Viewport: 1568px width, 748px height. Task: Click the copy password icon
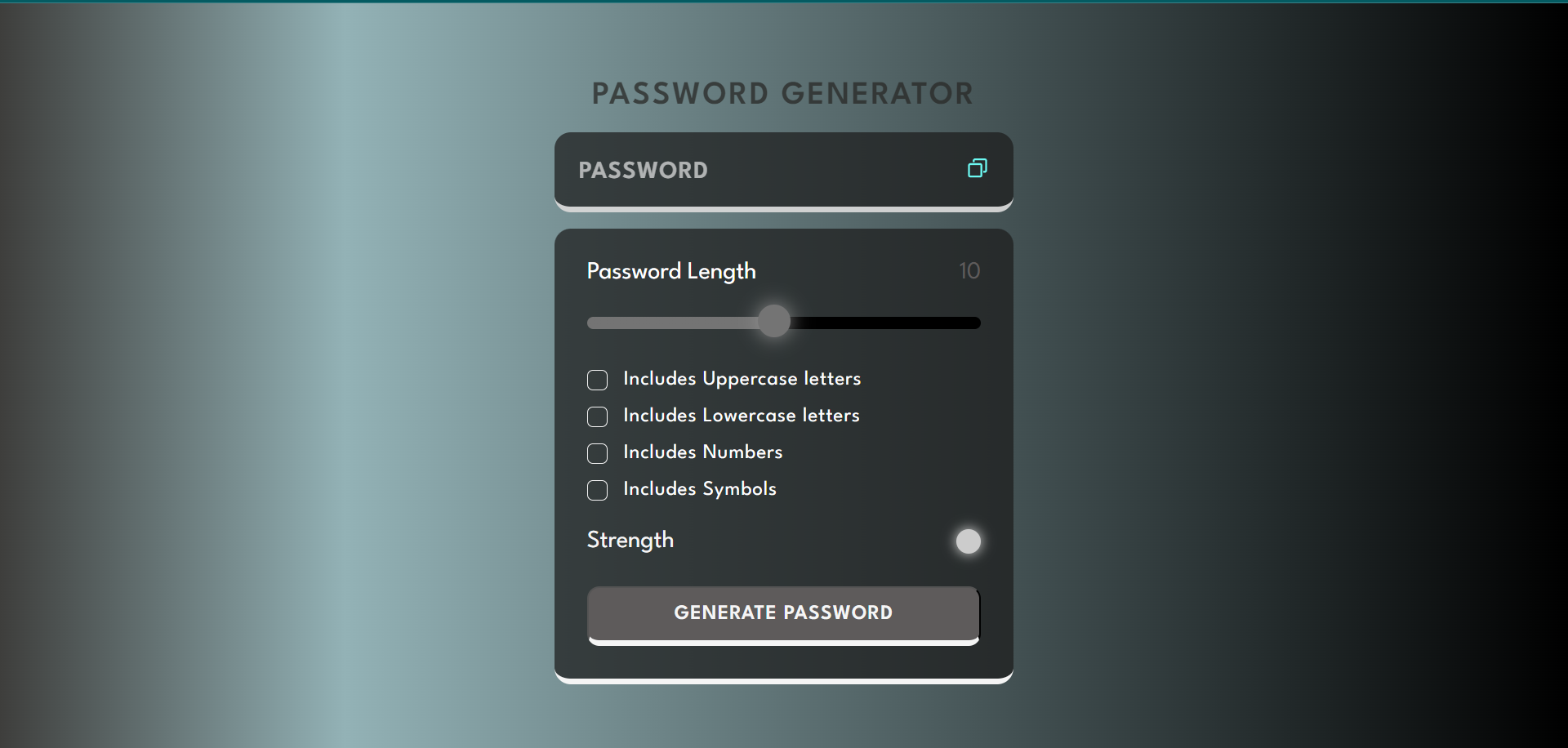click(x=977, y=168)
